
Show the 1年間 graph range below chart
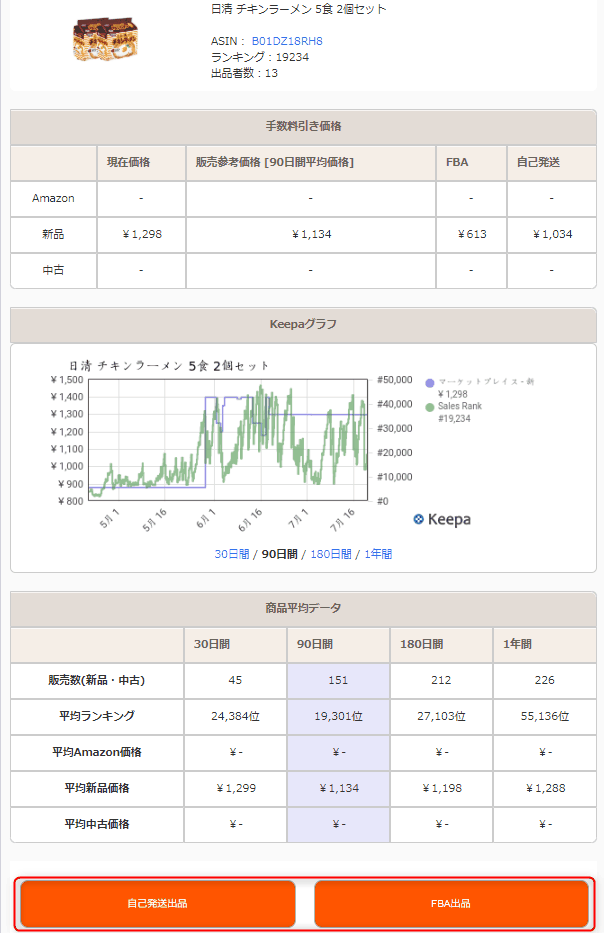[378, 554]
